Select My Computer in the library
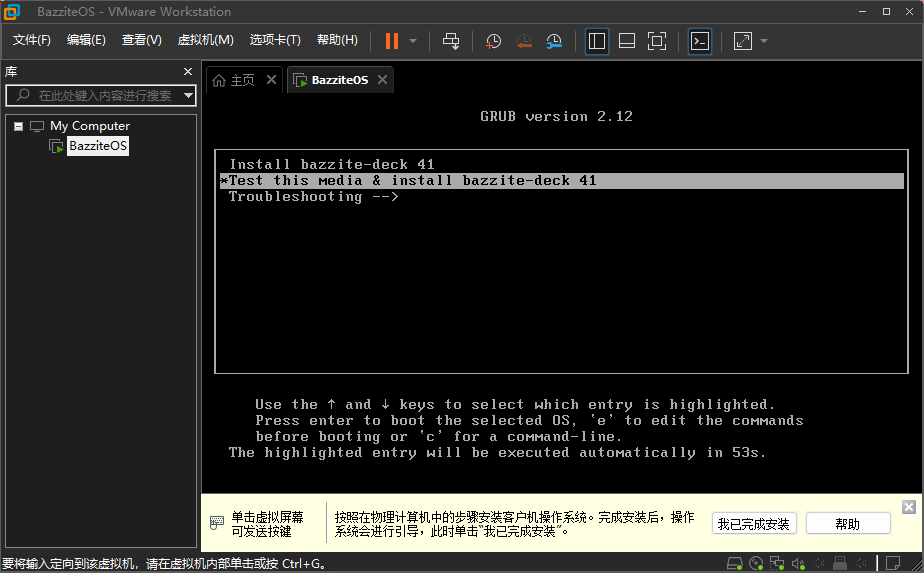Image resolution: width=924 pixels, height=573 pixels. (x=90, y=126)
